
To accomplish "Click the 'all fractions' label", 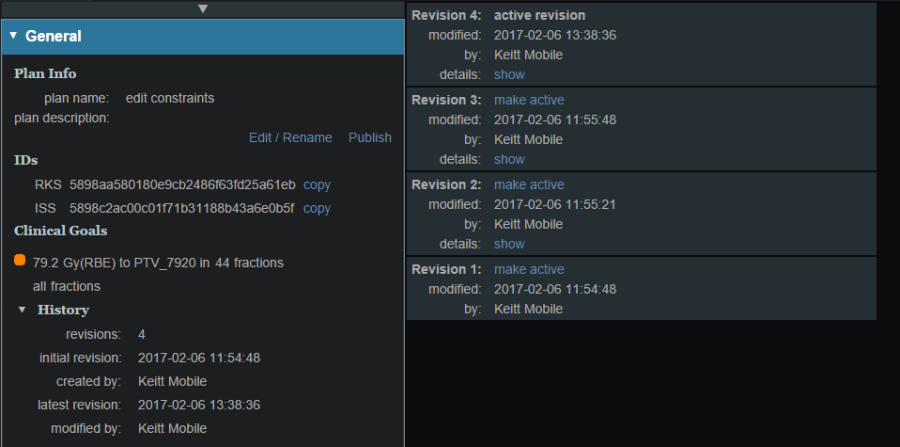I will tap(66, 286).
